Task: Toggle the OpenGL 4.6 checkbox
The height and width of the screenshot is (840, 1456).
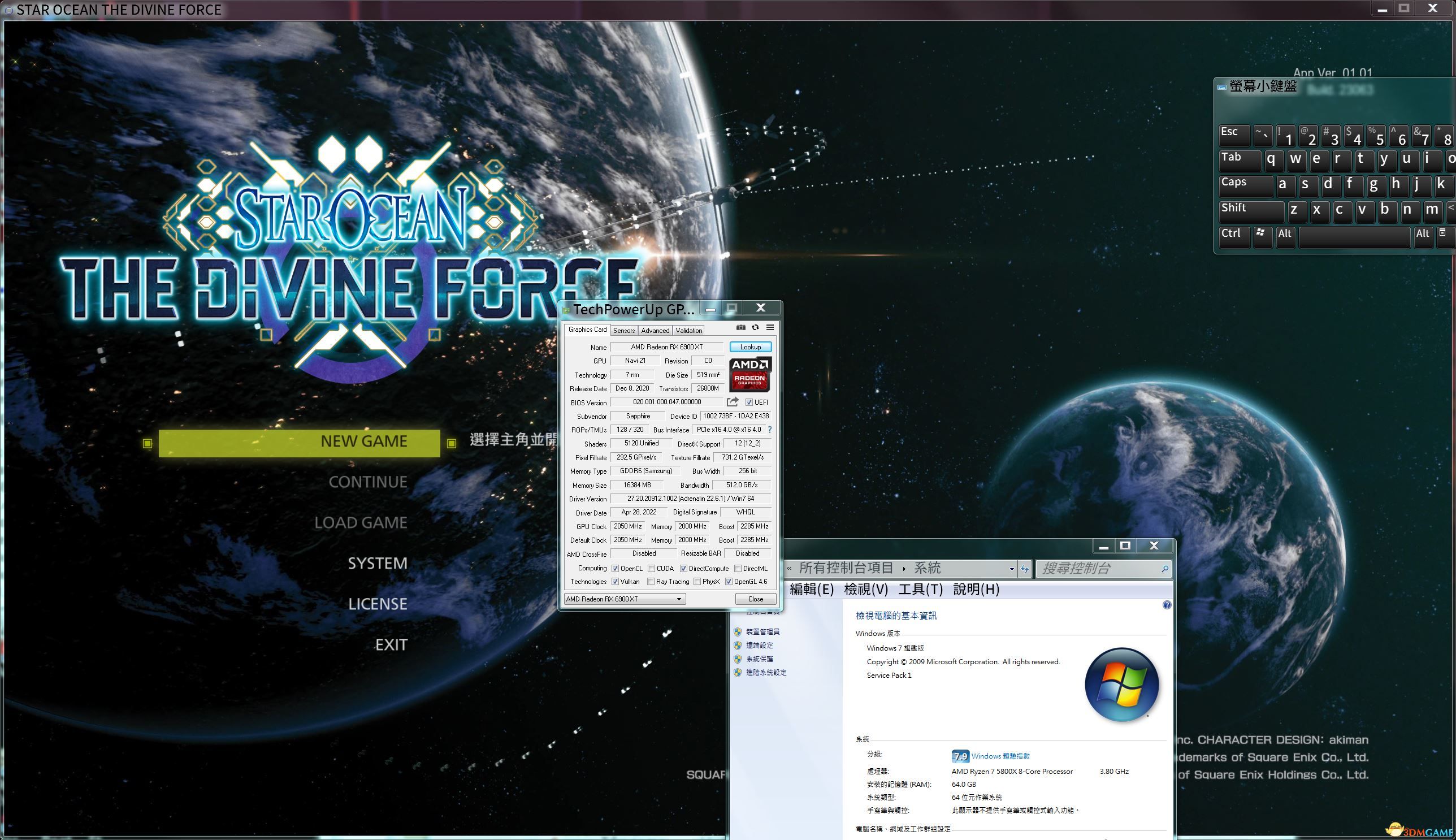Action: [729, 582]
